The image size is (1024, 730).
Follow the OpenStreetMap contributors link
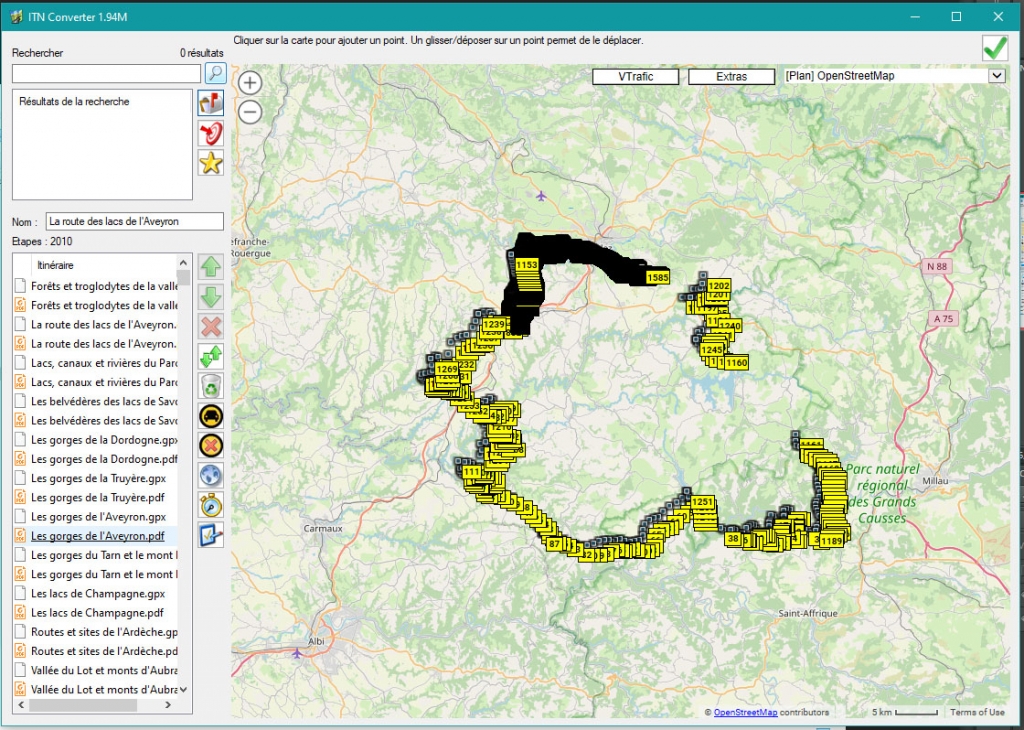pyautogui.click(x=745, y=712)
